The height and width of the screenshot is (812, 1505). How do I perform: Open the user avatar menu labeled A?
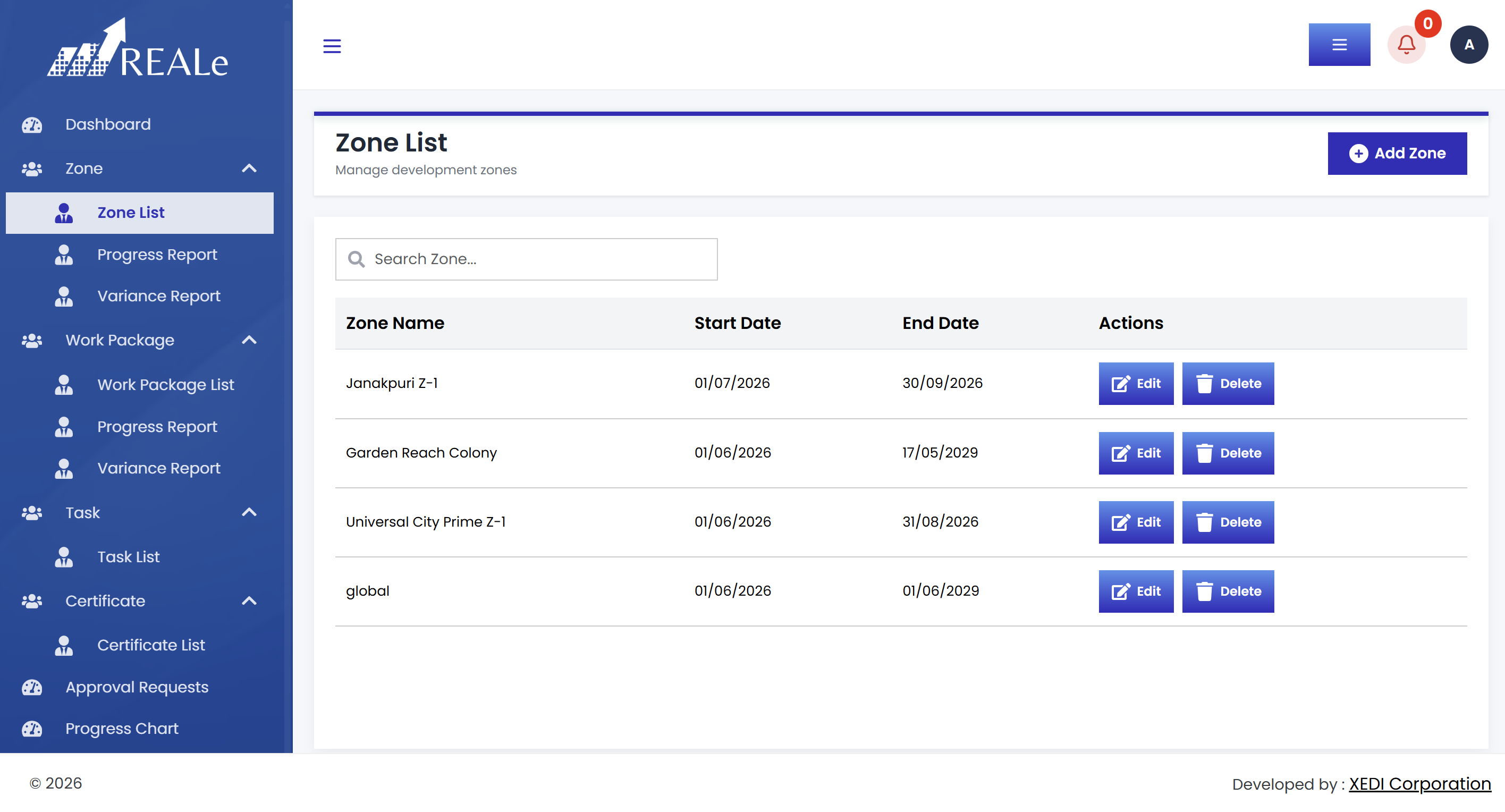(x=1469, y=45)
